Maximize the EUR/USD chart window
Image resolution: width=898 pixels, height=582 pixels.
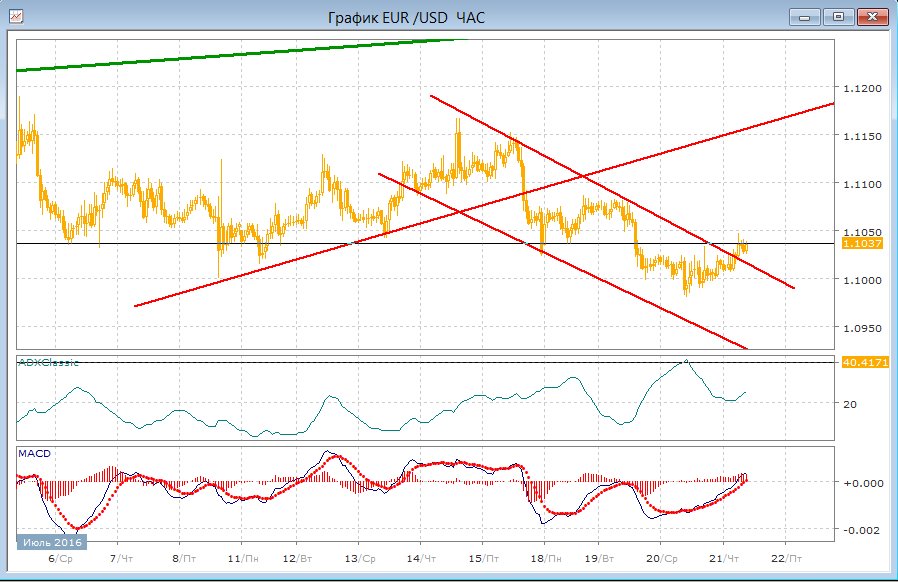838,17
